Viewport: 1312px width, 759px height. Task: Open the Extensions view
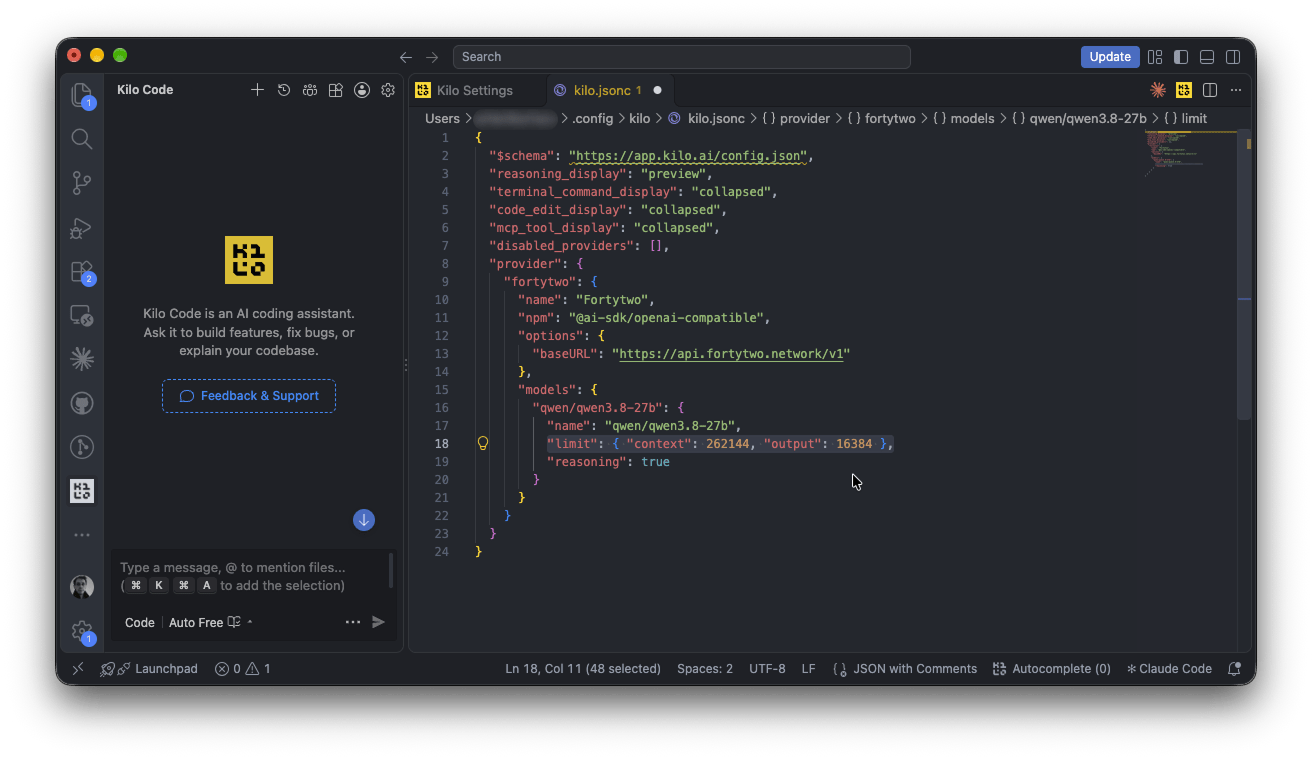click(x=82, y=272)
